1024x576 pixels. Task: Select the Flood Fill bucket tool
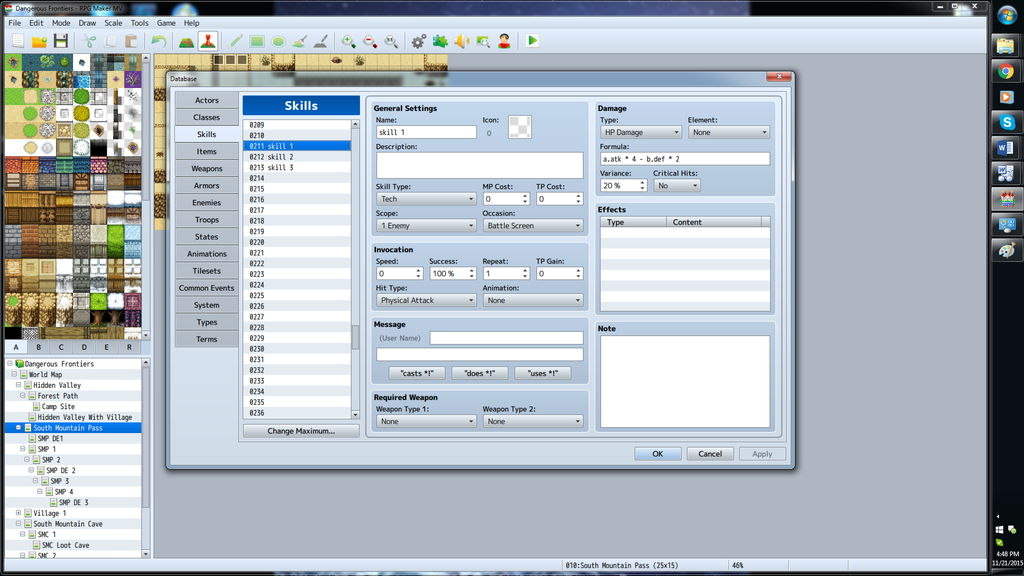tap(299, 41)
